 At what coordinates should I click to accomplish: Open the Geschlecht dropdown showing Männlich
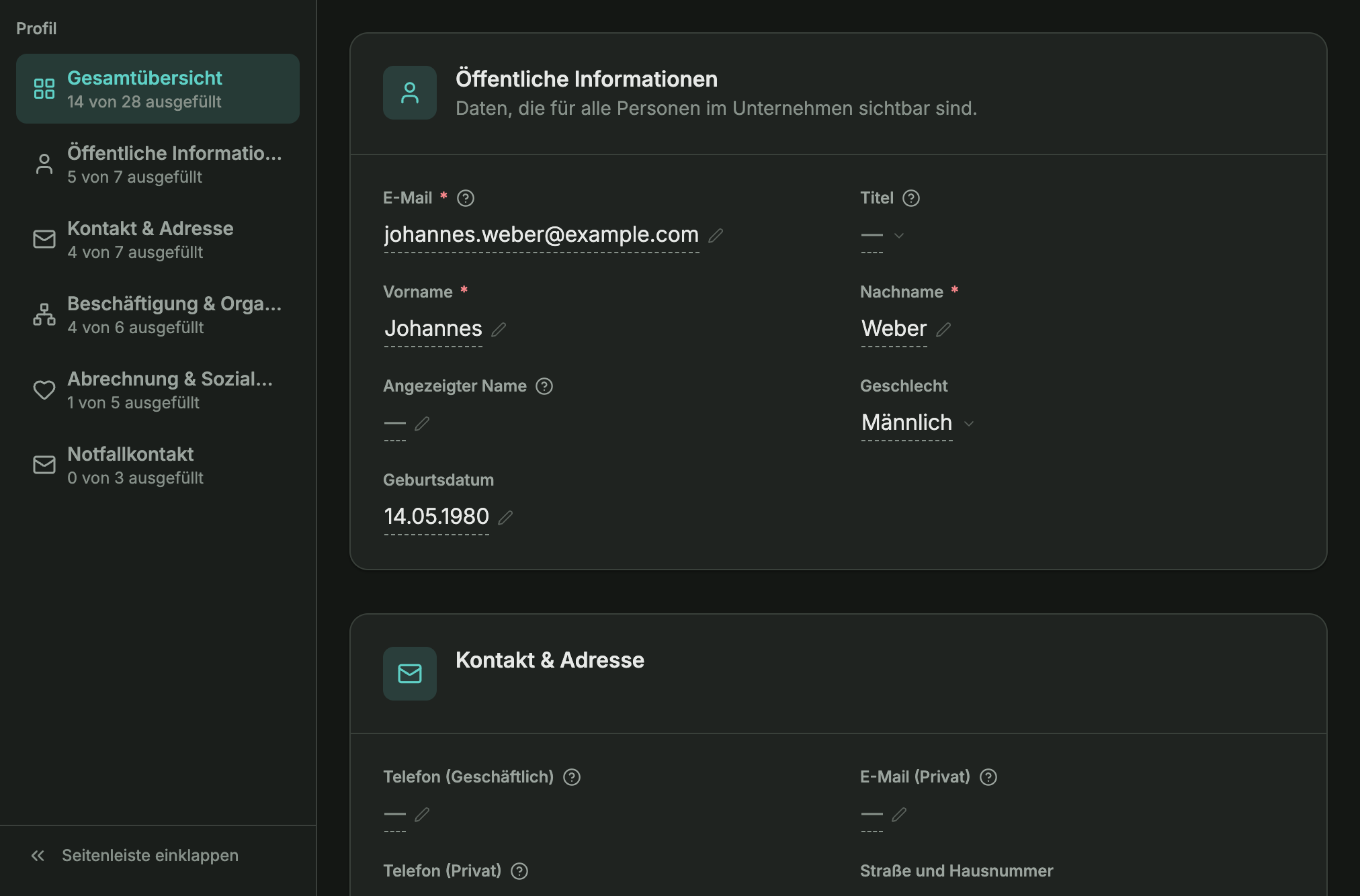pos(918,423)
